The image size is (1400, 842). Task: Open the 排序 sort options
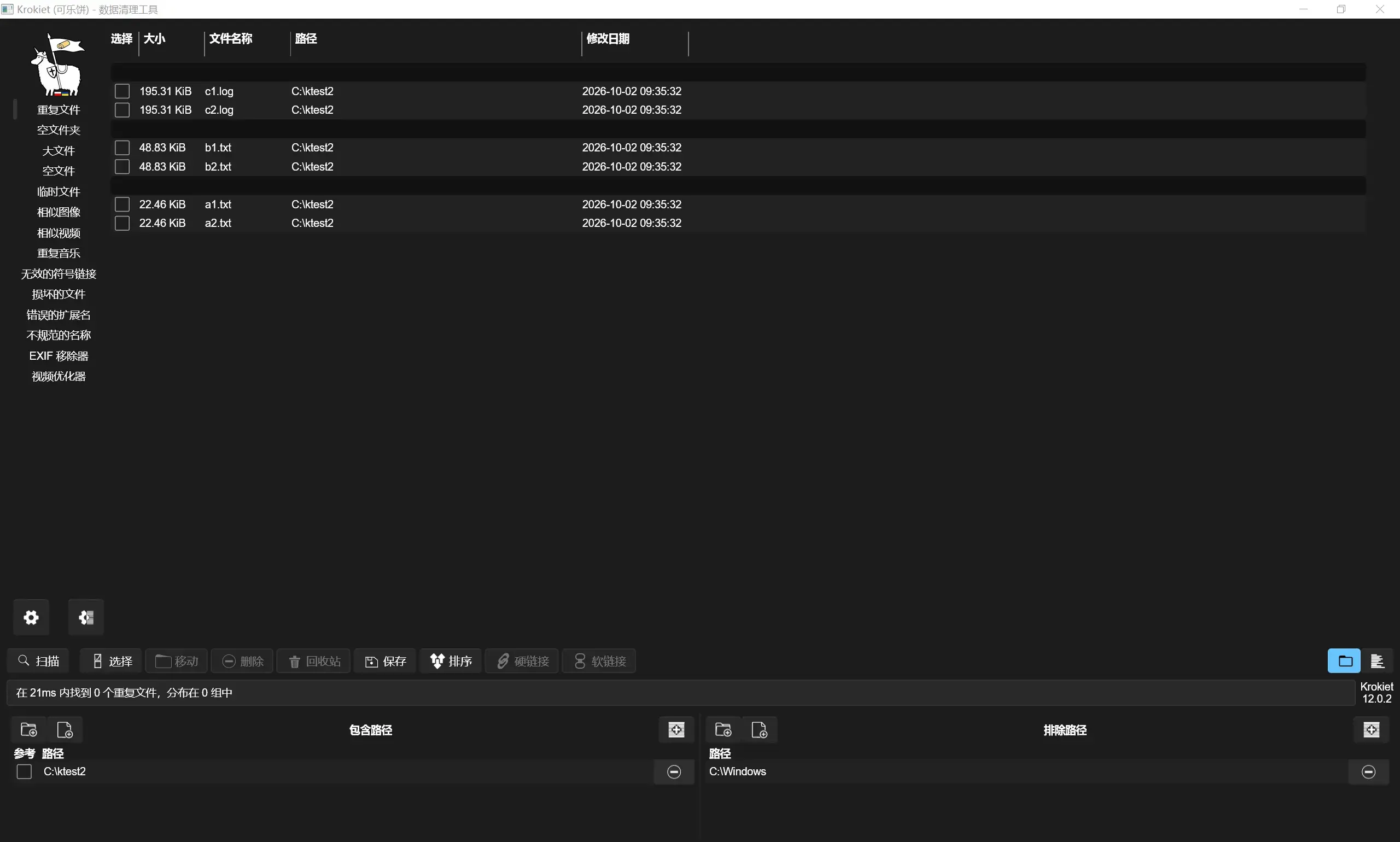[451, 661]
